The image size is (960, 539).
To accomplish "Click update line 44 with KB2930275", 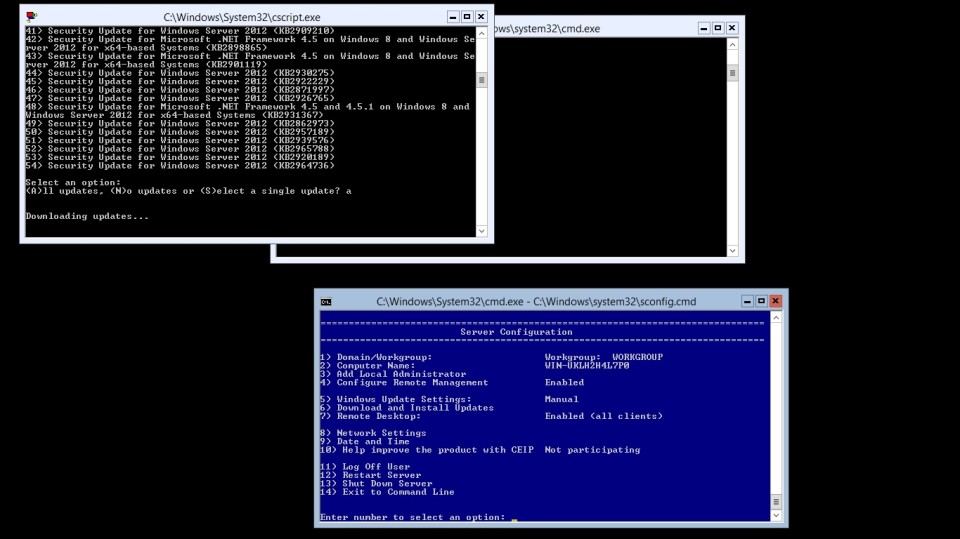I will tap(180, 73).
